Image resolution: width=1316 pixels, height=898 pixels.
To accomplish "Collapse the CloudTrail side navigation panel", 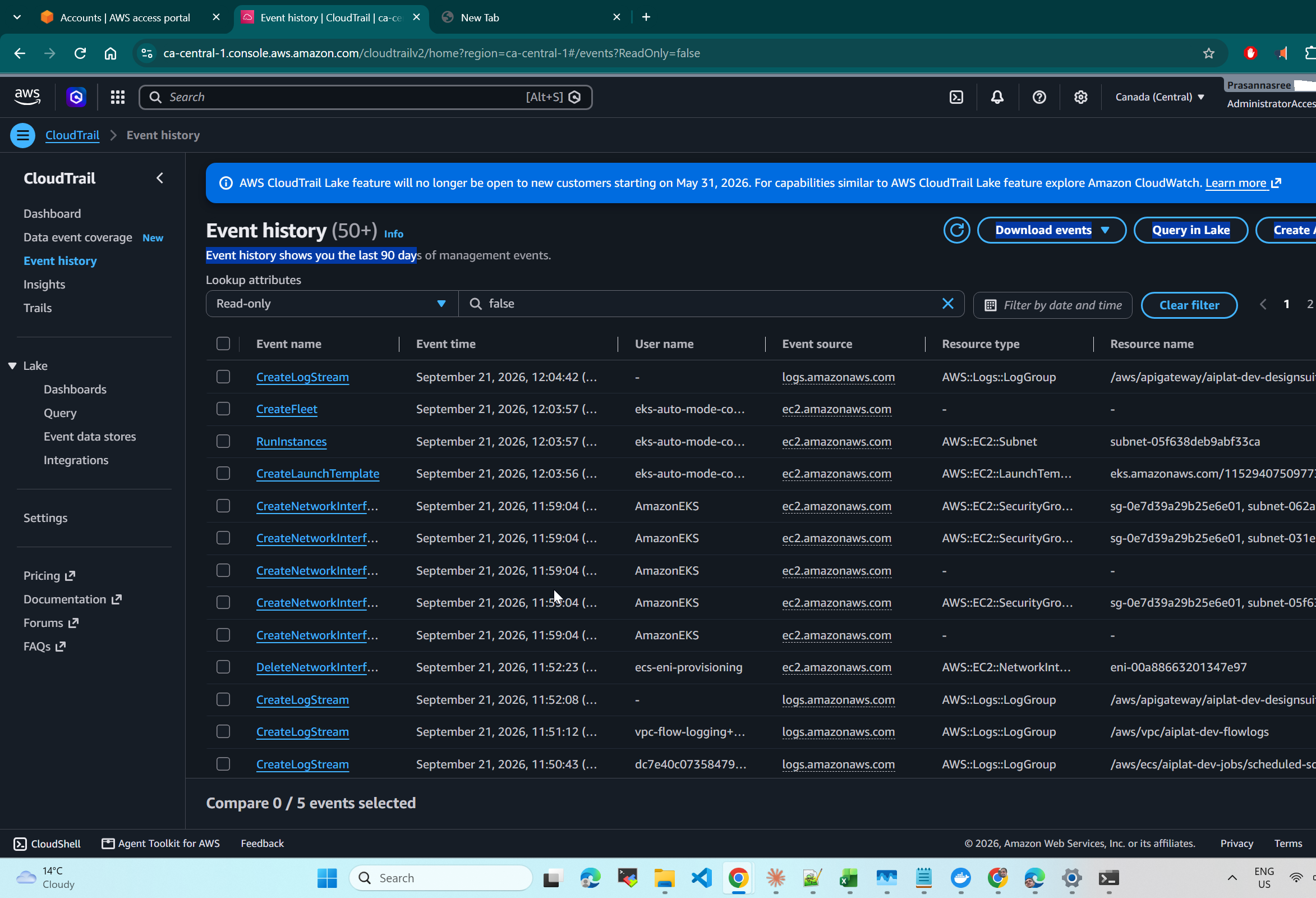I will (x=160, y=178).
